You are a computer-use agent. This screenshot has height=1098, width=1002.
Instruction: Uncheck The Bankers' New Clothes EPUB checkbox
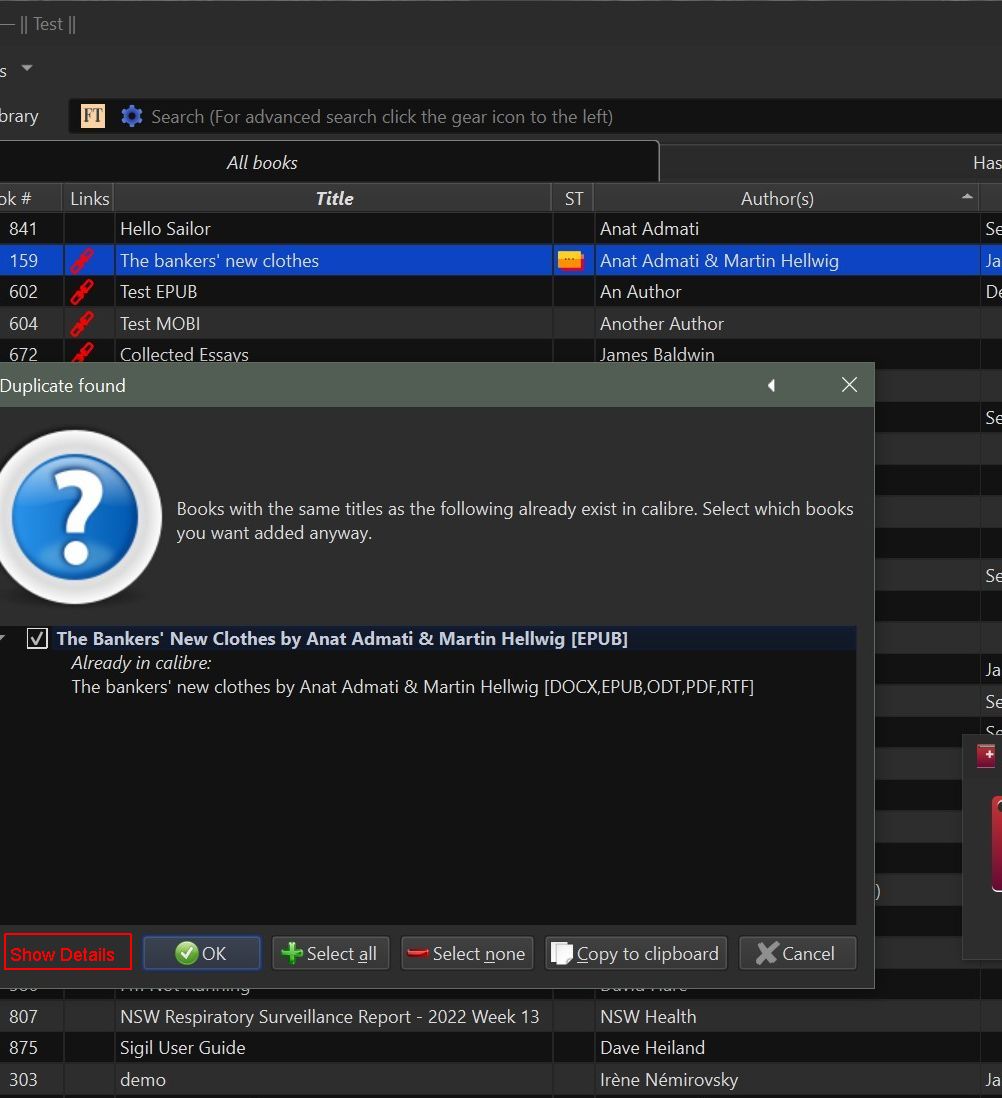pos(37,638)
